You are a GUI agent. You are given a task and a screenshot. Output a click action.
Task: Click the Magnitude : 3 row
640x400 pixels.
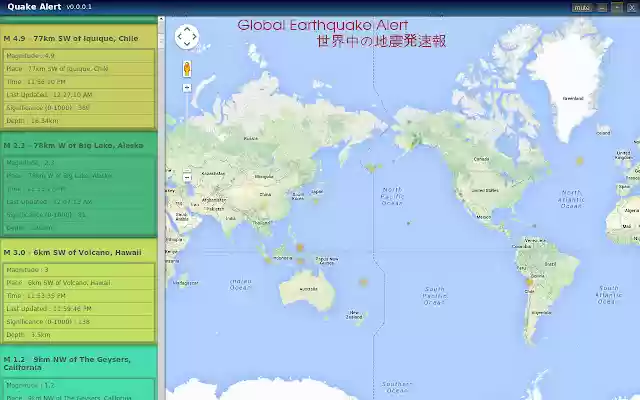79,270
